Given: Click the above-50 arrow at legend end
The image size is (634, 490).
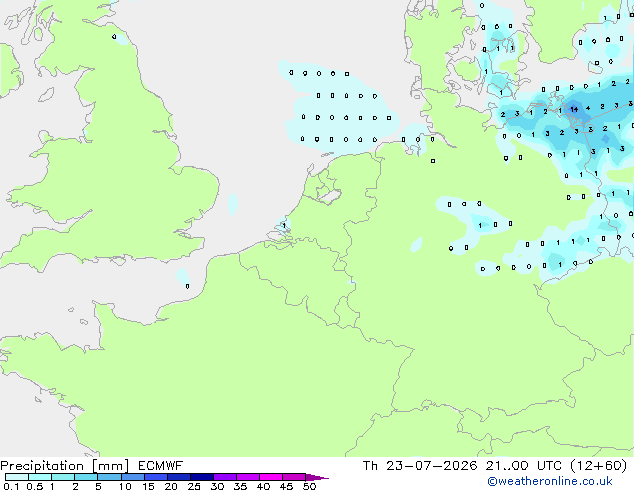Looking at the screenshot, I should click(317, 477).
